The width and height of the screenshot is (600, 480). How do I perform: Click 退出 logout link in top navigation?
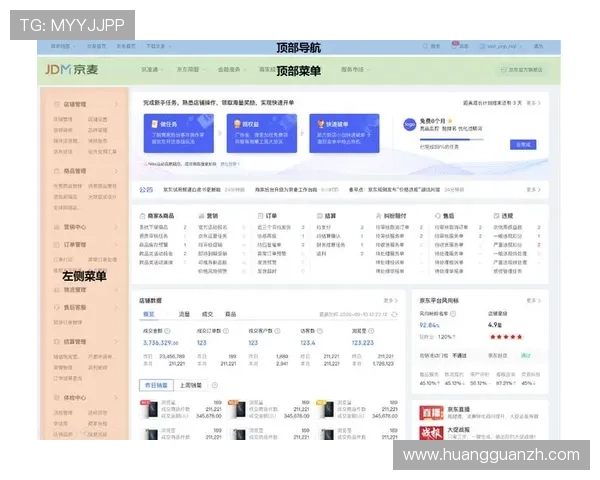[538, 46]
